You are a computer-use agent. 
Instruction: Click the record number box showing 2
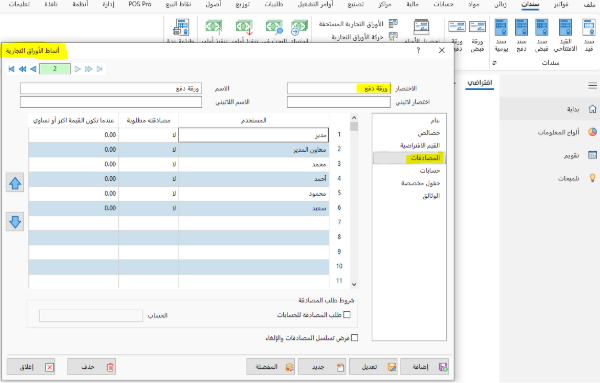pyautogui.click(x=55, y=69)
